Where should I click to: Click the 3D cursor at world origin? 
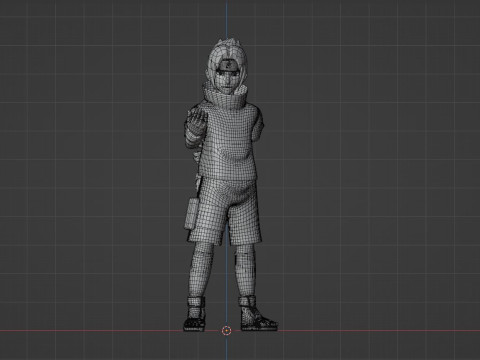point(227,330)
